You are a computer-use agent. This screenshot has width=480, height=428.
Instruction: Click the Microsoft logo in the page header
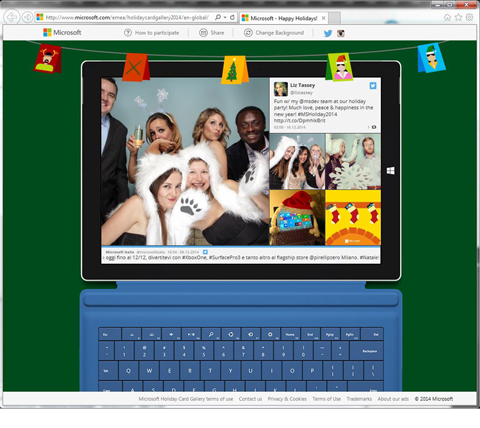click(x=62, y=33)
